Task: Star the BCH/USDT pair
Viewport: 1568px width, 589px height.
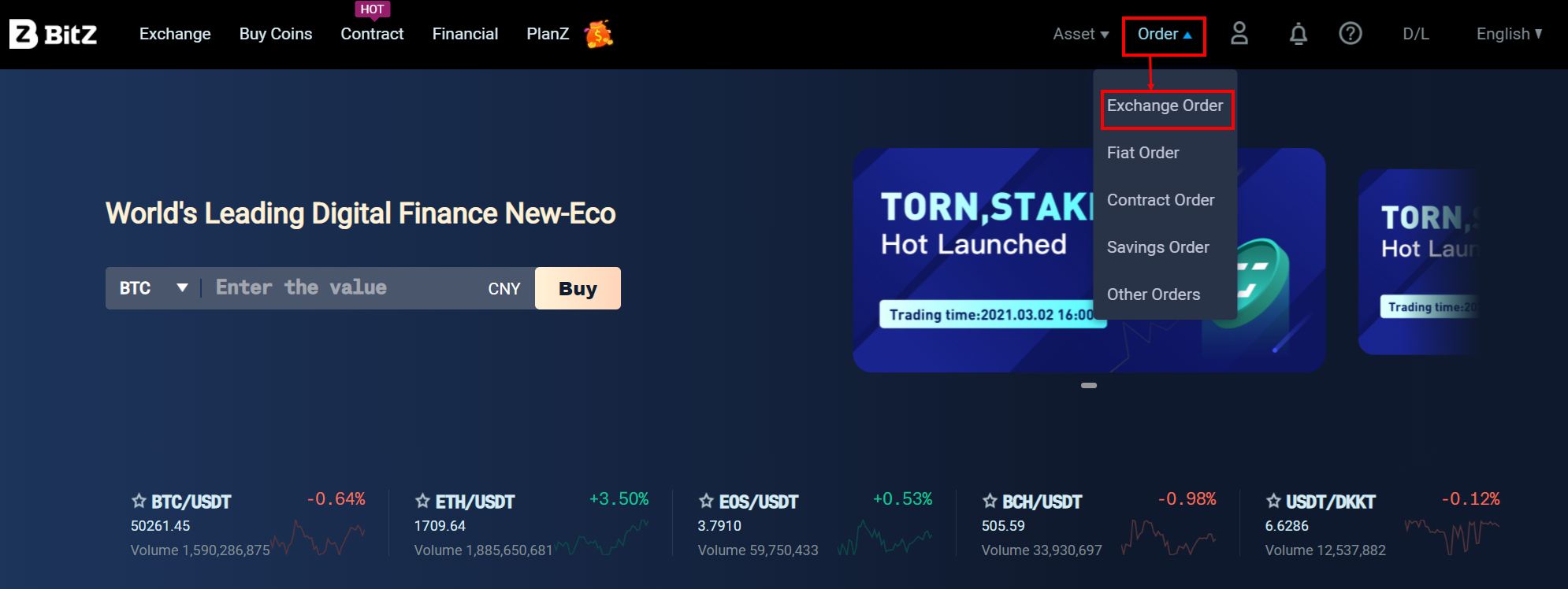Action: [x=990, y=501]
